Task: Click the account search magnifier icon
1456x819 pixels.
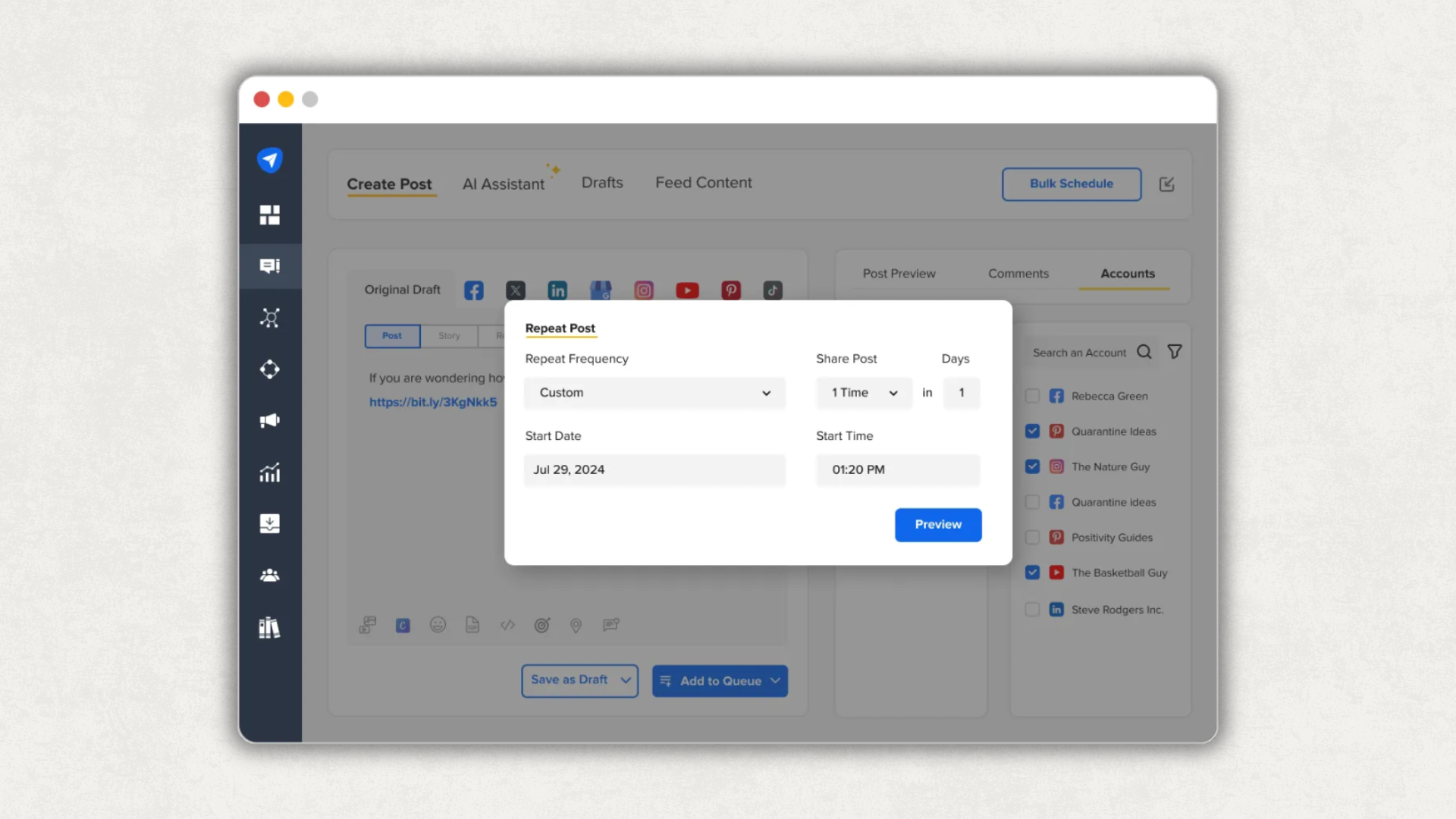Action: tap(1144, 352)
